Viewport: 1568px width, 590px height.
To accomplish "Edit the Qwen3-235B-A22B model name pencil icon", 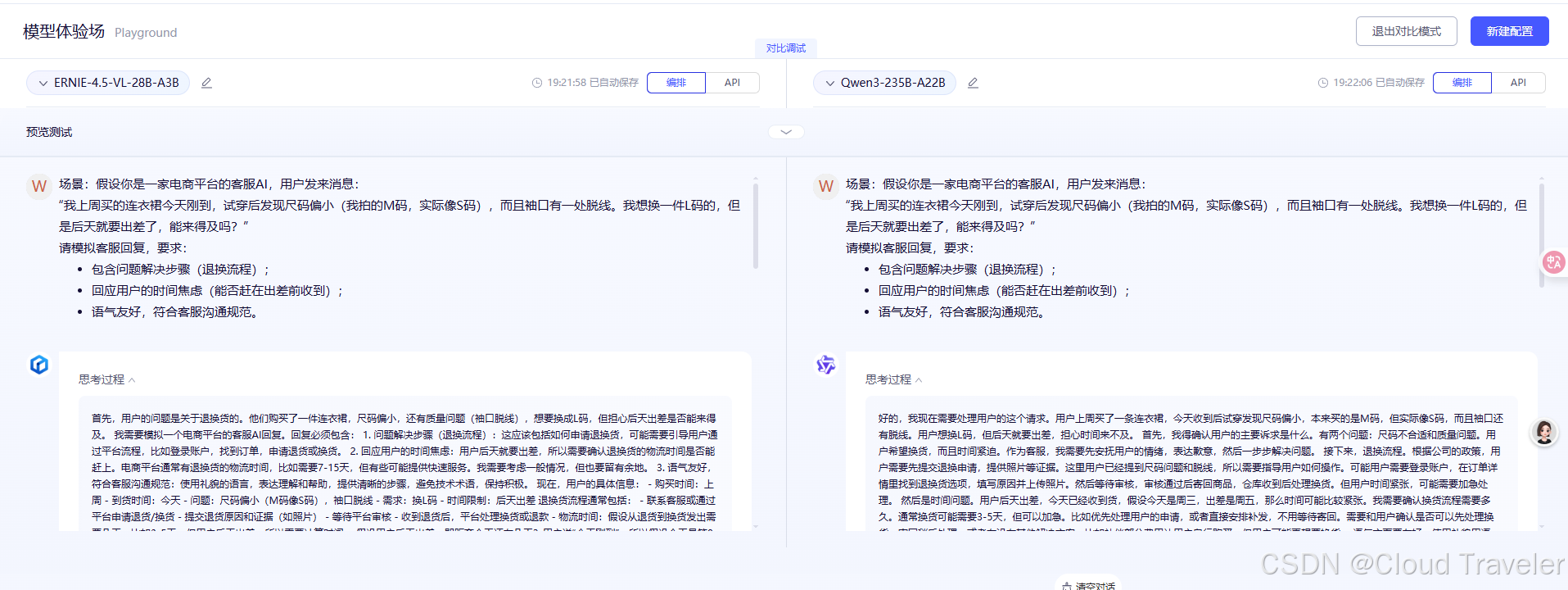I will (x=973, y=83).
